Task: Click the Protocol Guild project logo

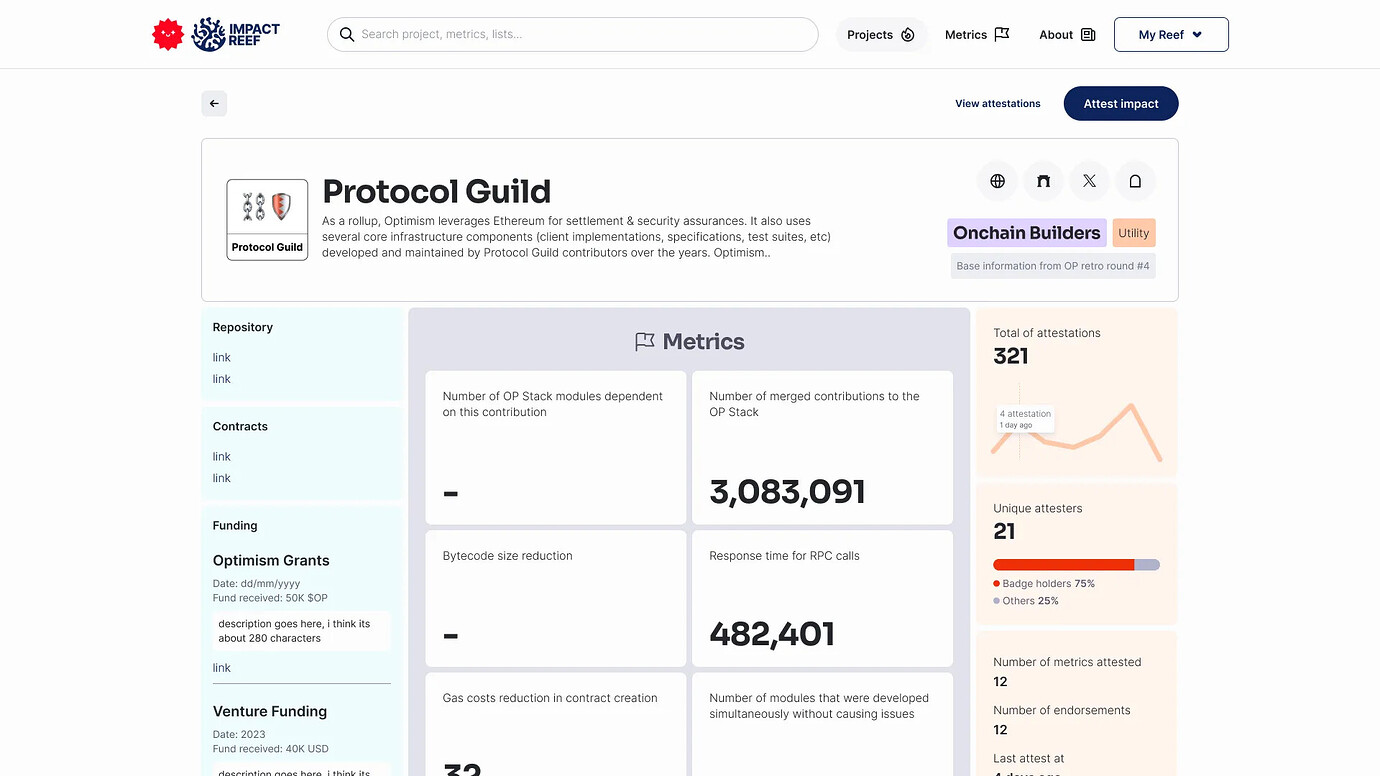Action: (x=267, y=220)
